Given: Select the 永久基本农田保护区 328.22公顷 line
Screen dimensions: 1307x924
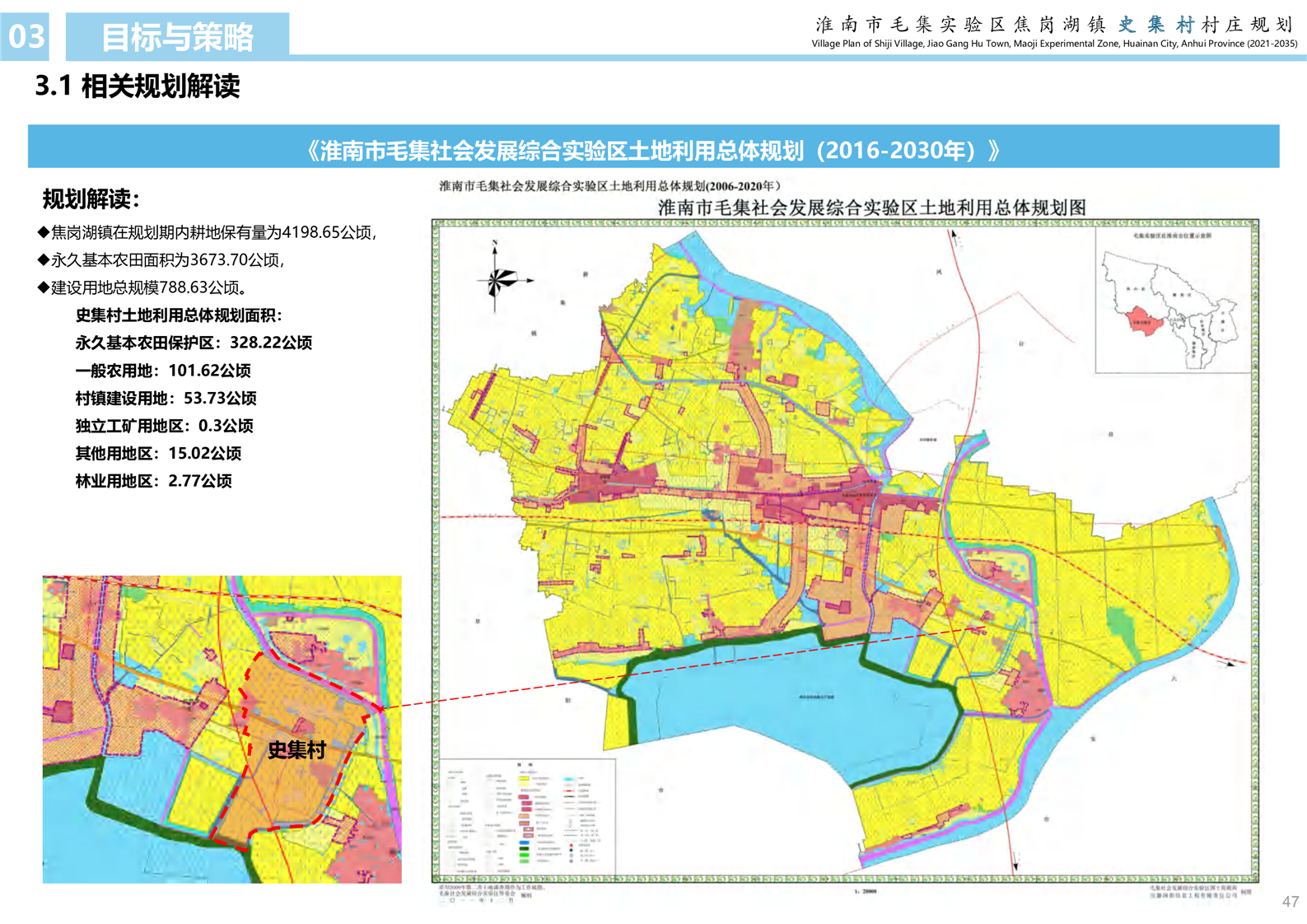Looking at the screenshot, I should pos(194,343).
